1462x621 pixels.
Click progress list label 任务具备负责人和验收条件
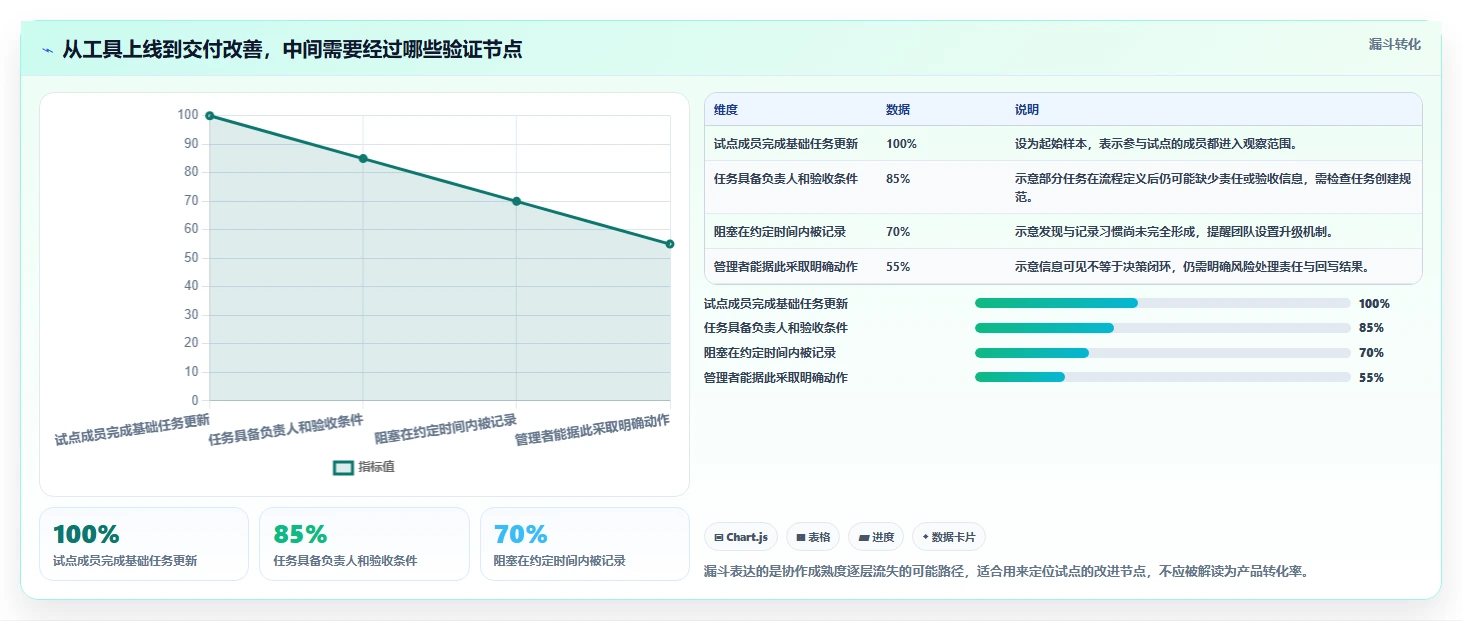pyautogui.click(x=776, y=328)
